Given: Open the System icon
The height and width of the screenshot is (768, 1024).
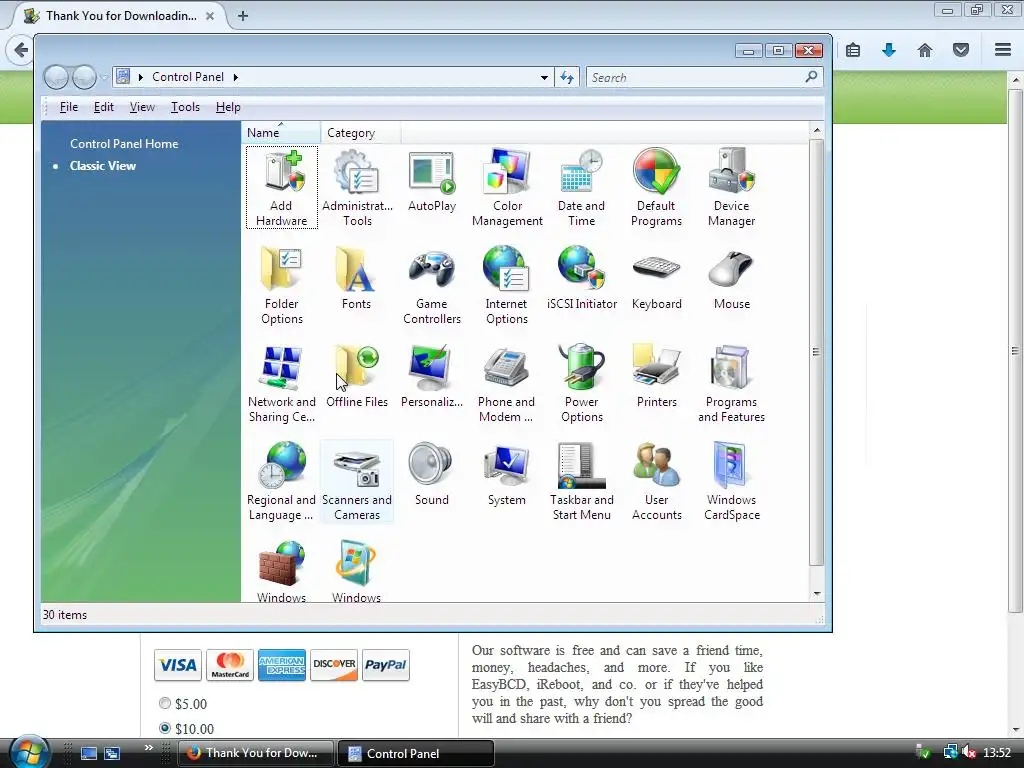Looking at the screenshot, I should coord(507,474).
